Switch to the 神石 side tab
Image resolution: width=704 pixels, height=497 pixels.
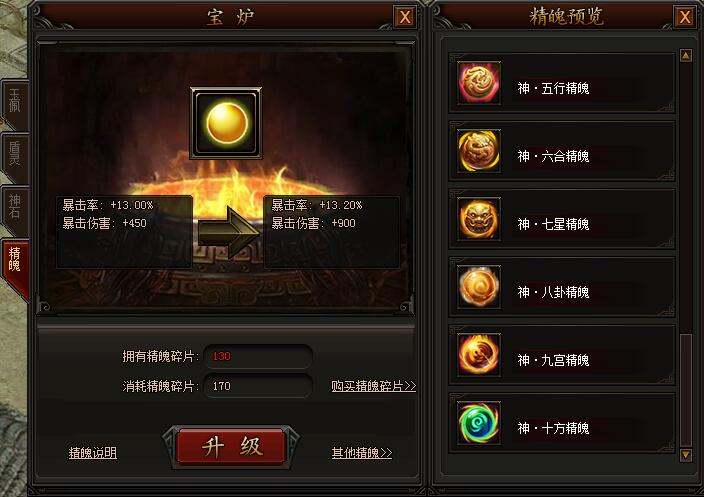pyautogui.click(x=15, y=209)
